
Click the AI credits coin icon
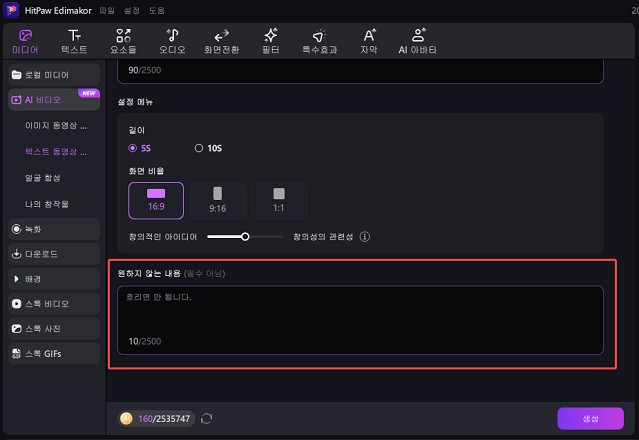pyautogui.click(x=126, y=418)
